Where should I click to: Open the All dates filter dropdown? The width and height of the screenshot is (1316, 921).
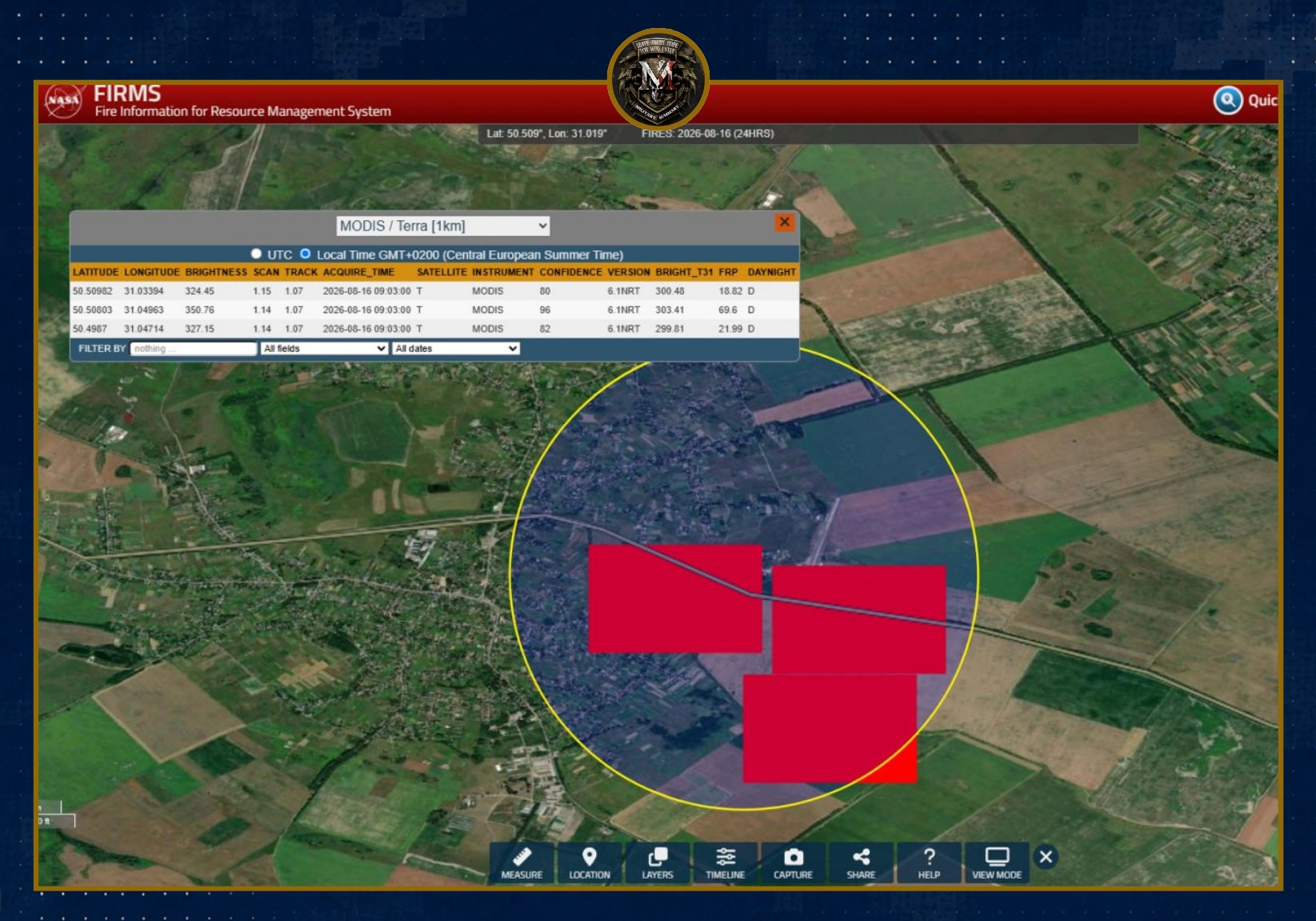pyautogui.click(x=456, y=348)
